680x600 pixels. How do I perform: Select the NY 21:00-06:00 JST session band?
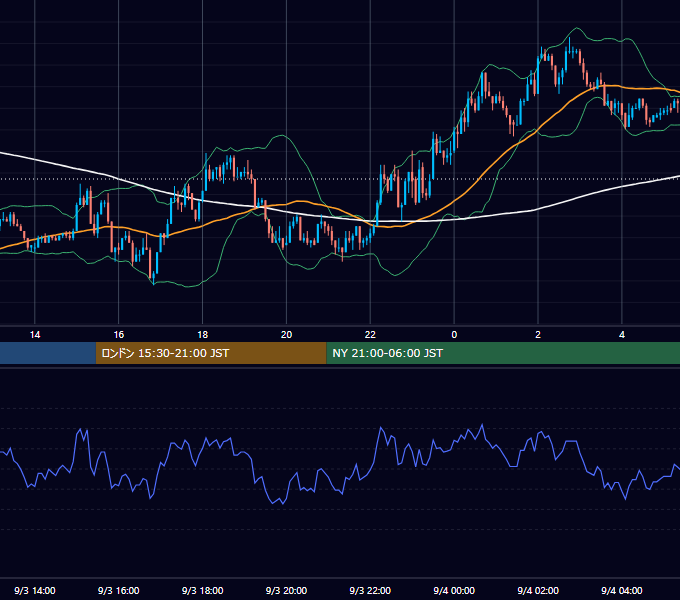[x=503, y=353]
